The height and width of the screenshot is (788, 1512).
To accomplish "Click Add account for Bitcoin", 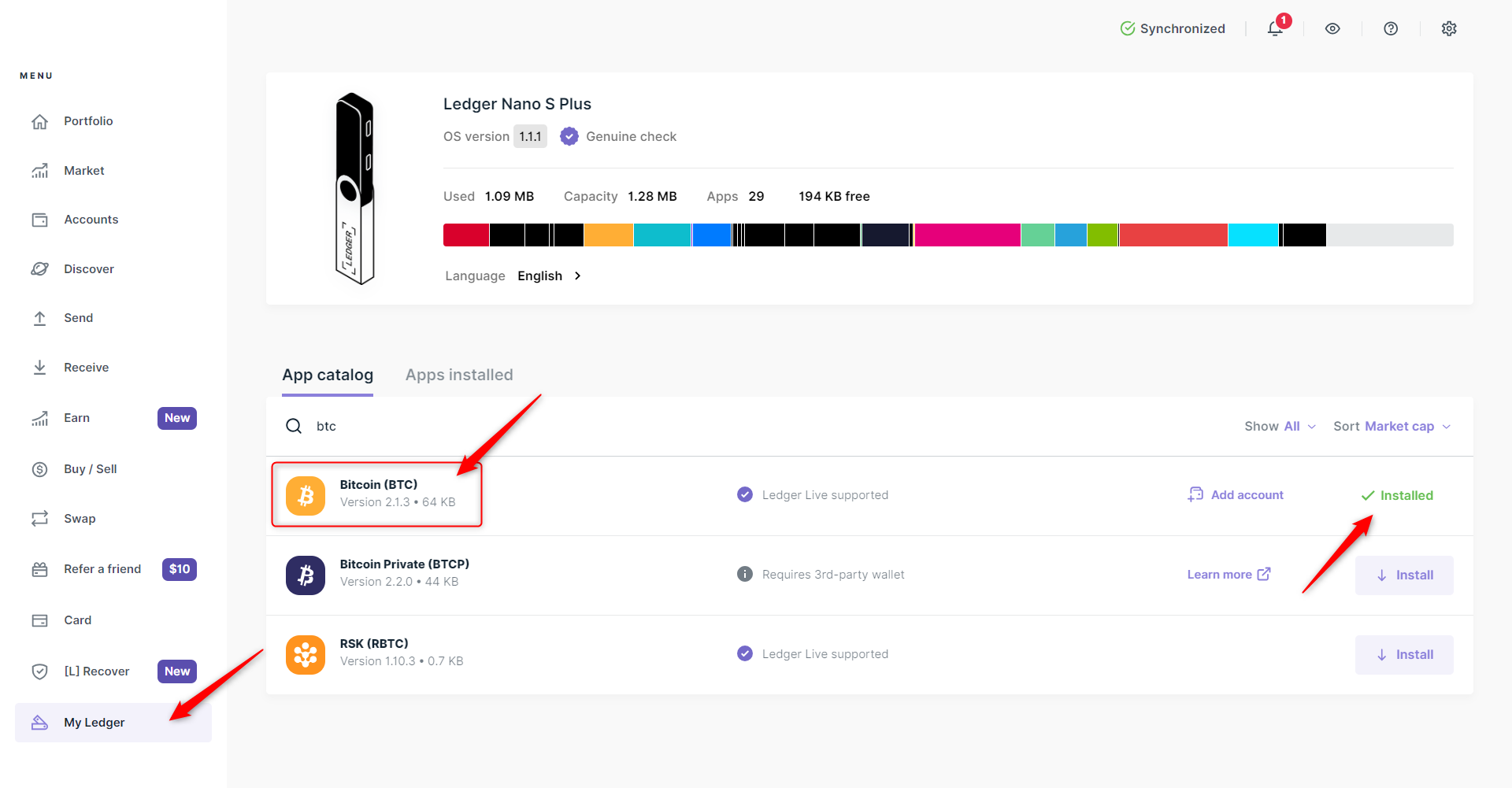I will (1236, 495).
